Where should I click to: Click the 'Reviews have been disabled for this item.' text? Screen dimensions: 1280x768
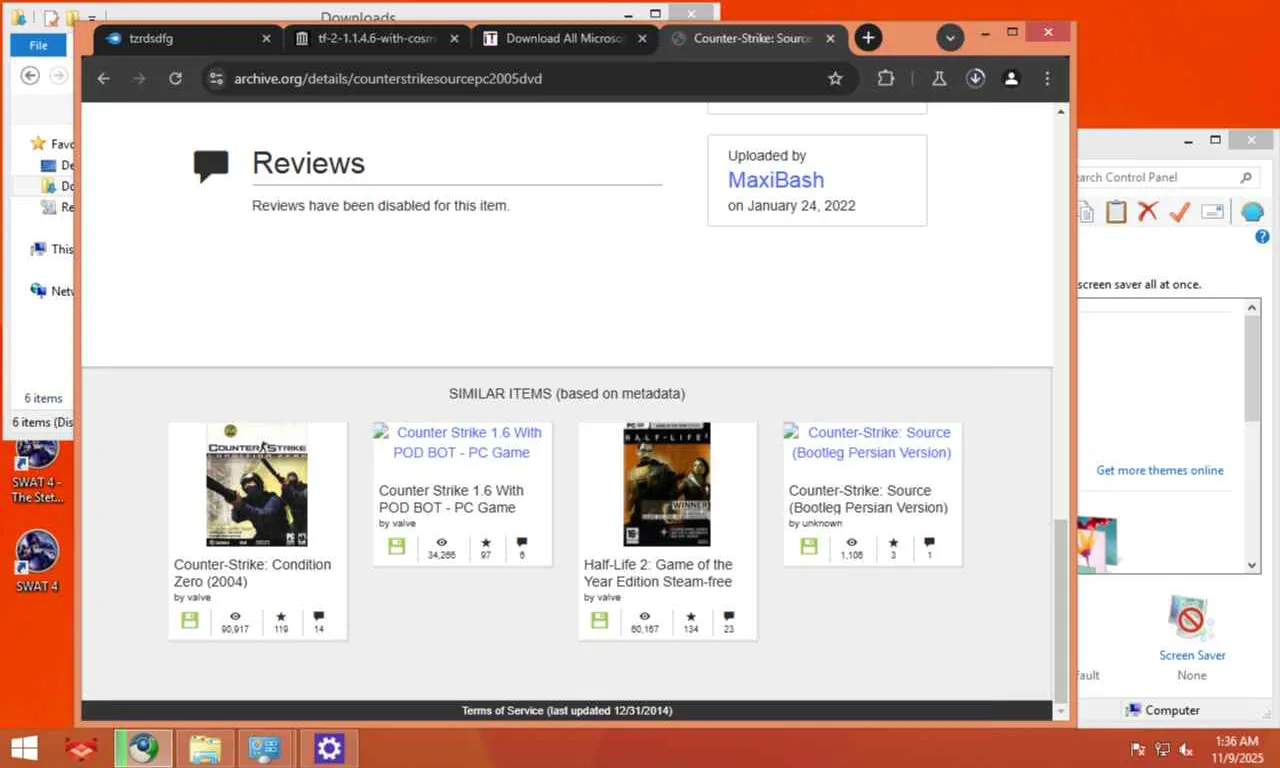click(x=380, y=206)
